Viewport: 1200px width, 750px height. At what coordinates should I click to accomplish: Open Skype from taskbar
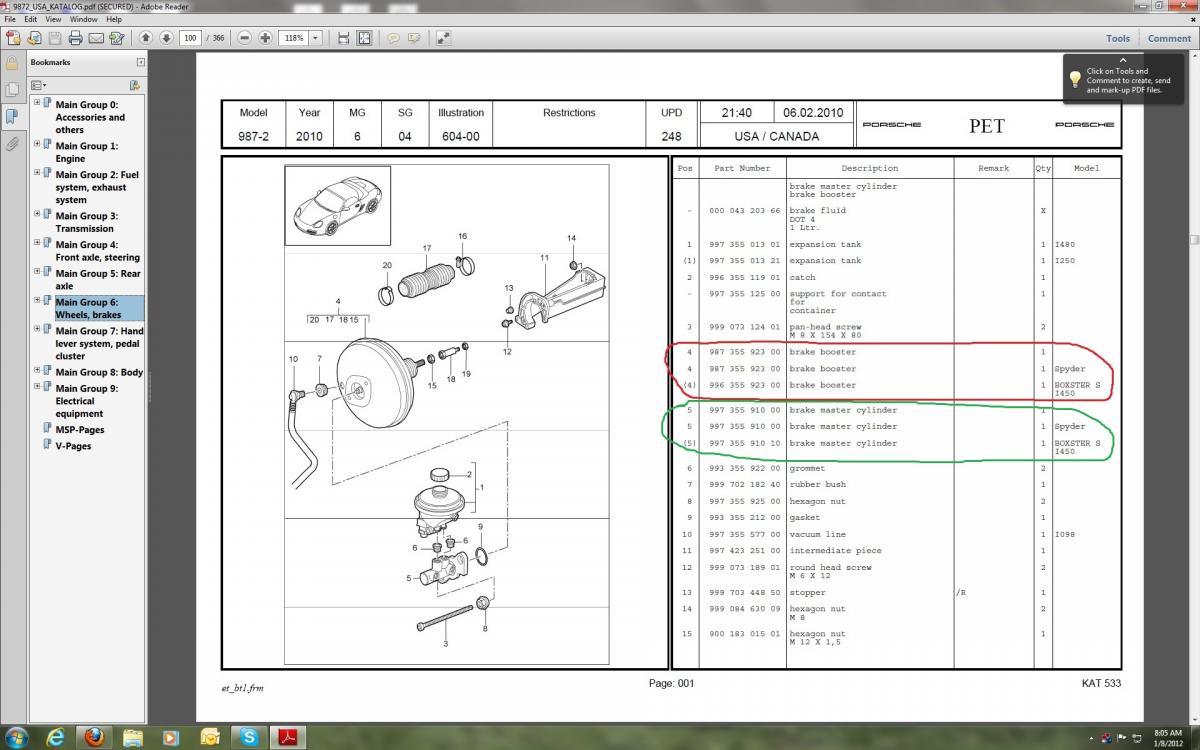pos(247,737)
